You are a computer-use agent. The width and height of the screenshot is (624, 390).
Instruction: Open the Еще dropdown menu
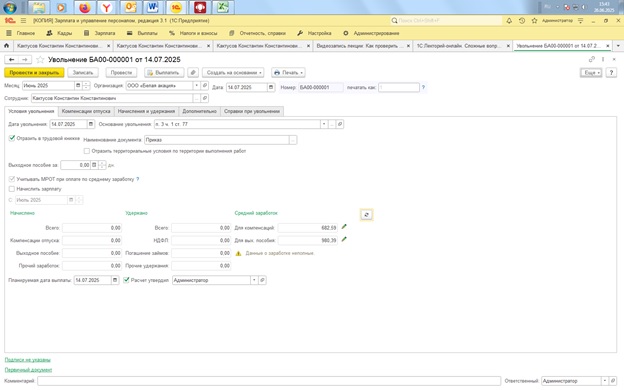point(591,72)
